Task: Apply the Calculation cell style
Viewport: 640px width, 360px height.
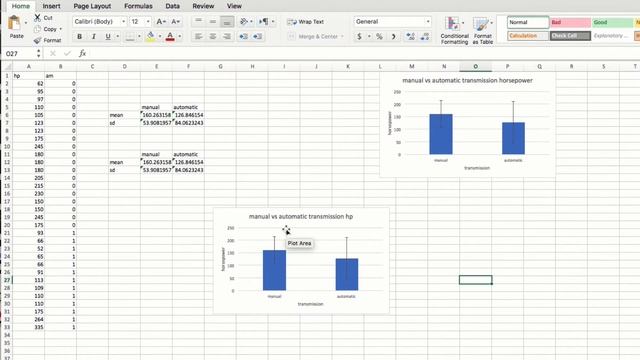Action: tap(528, 36)
